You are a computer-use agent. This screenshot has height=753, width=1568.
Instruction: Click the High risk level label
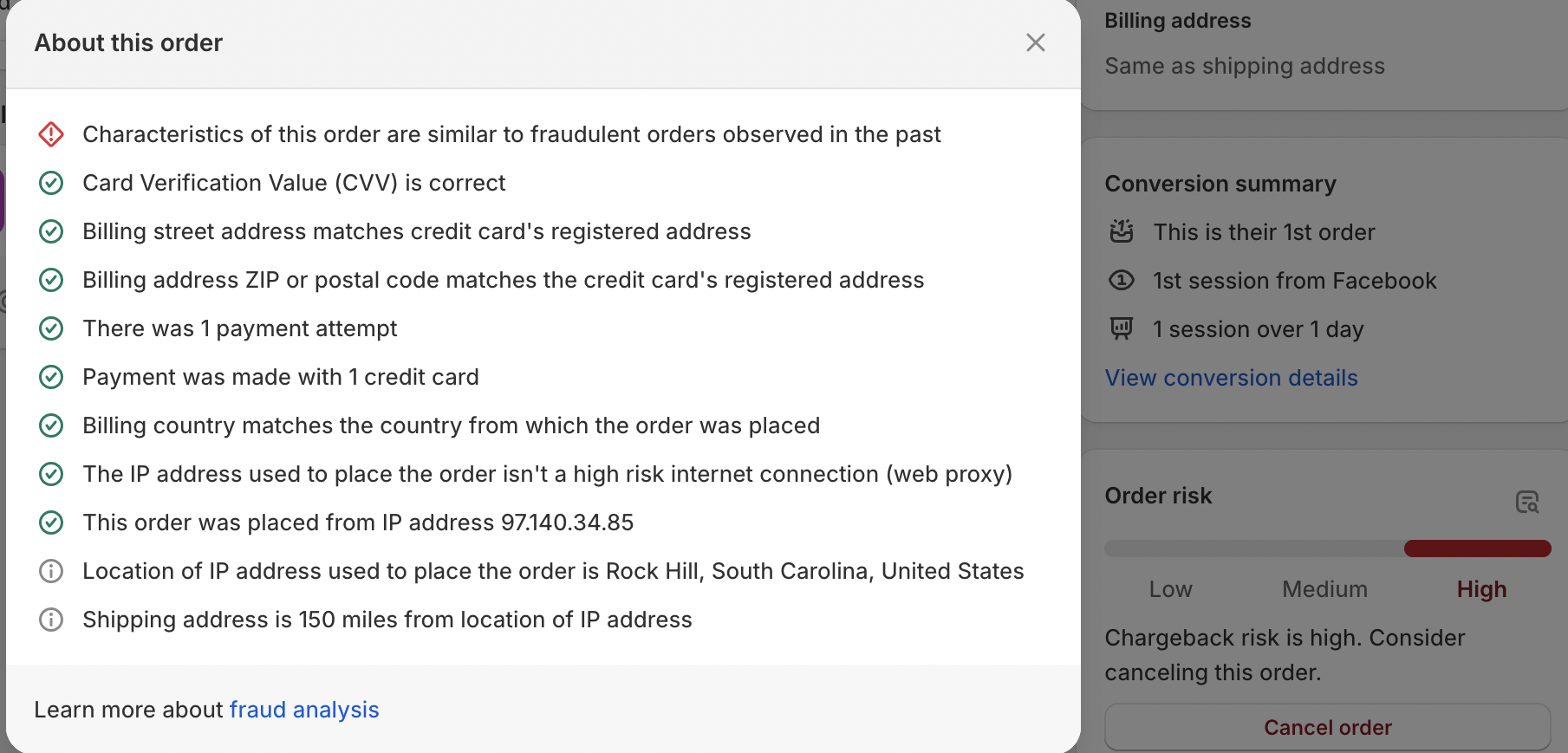(x=1481, y=589)
